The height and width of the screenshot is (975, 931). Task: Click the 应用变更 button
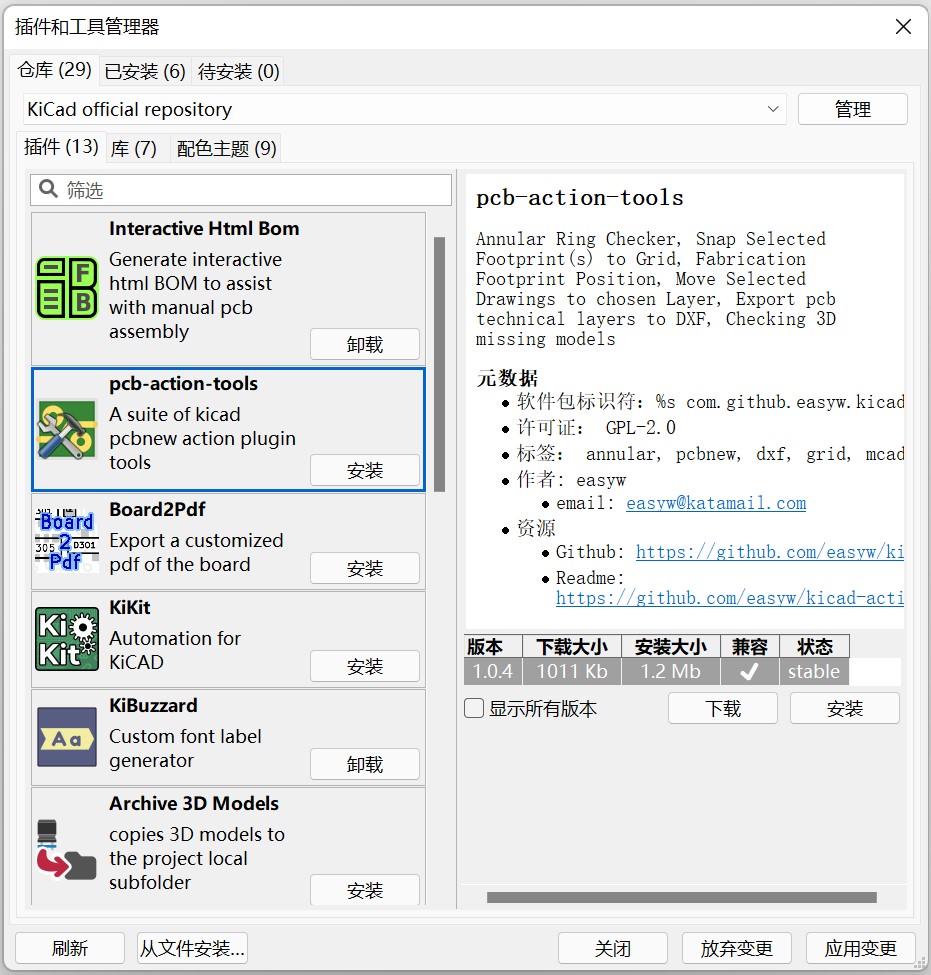(x=861, y=948)
